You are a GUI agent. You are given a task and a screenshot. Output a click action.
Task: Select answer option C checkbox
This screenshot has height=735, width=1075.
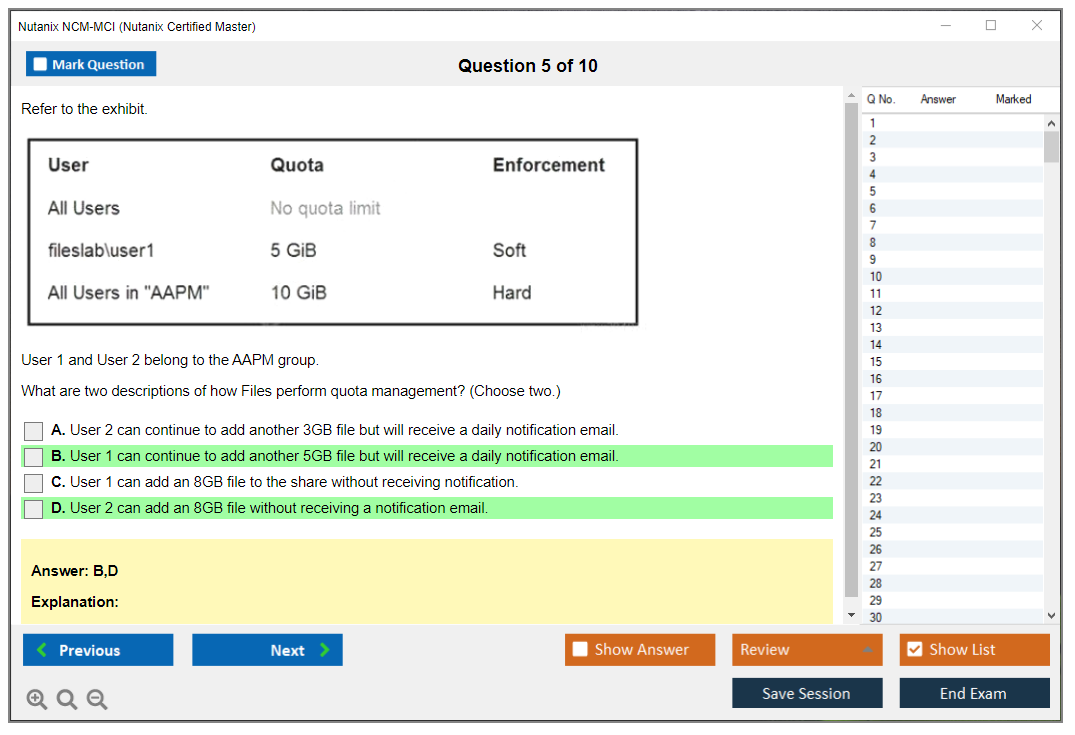(x=34, y=483)
